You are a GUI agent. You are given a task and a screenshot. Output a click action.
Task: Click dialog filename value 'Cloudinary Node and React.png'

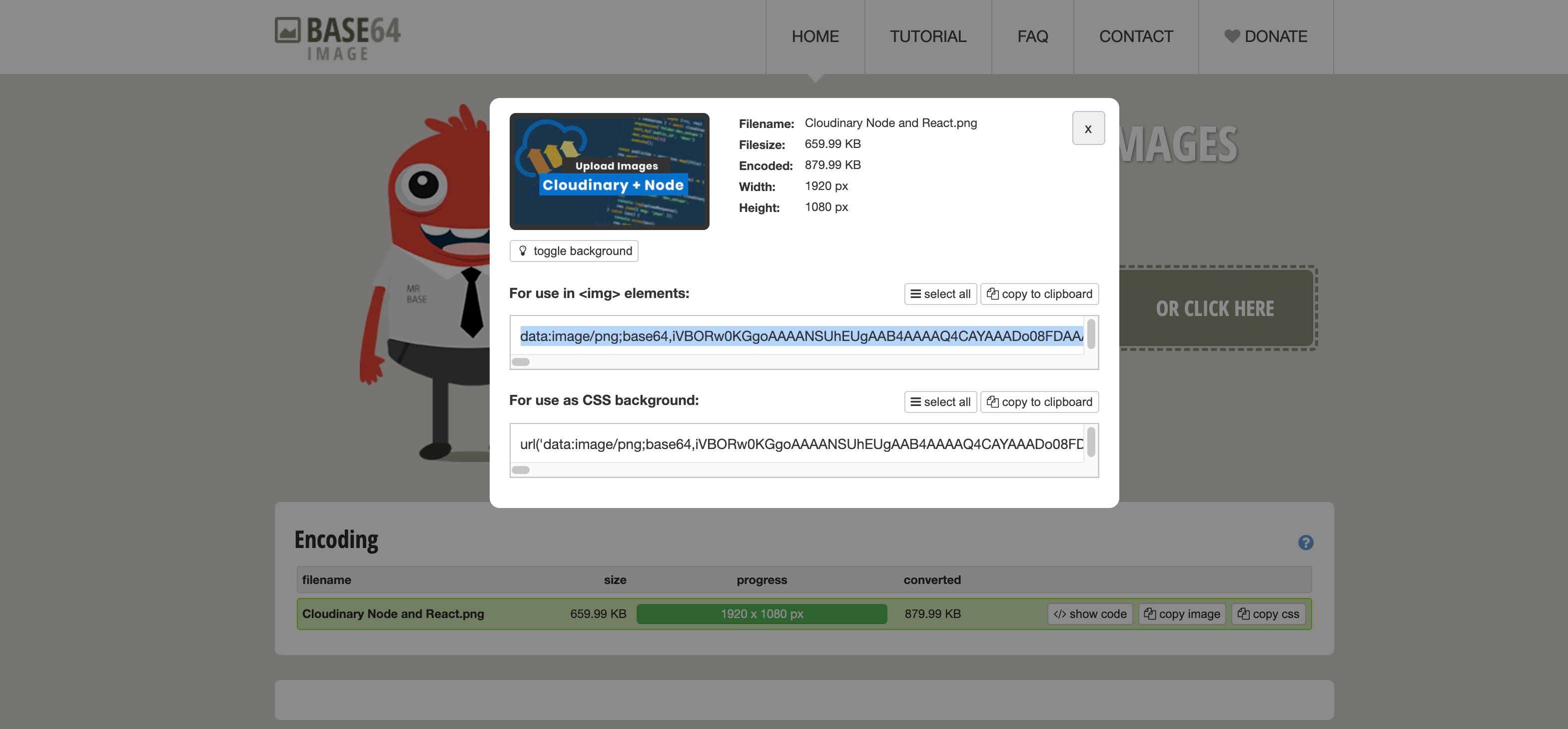(x=890, y=123)
